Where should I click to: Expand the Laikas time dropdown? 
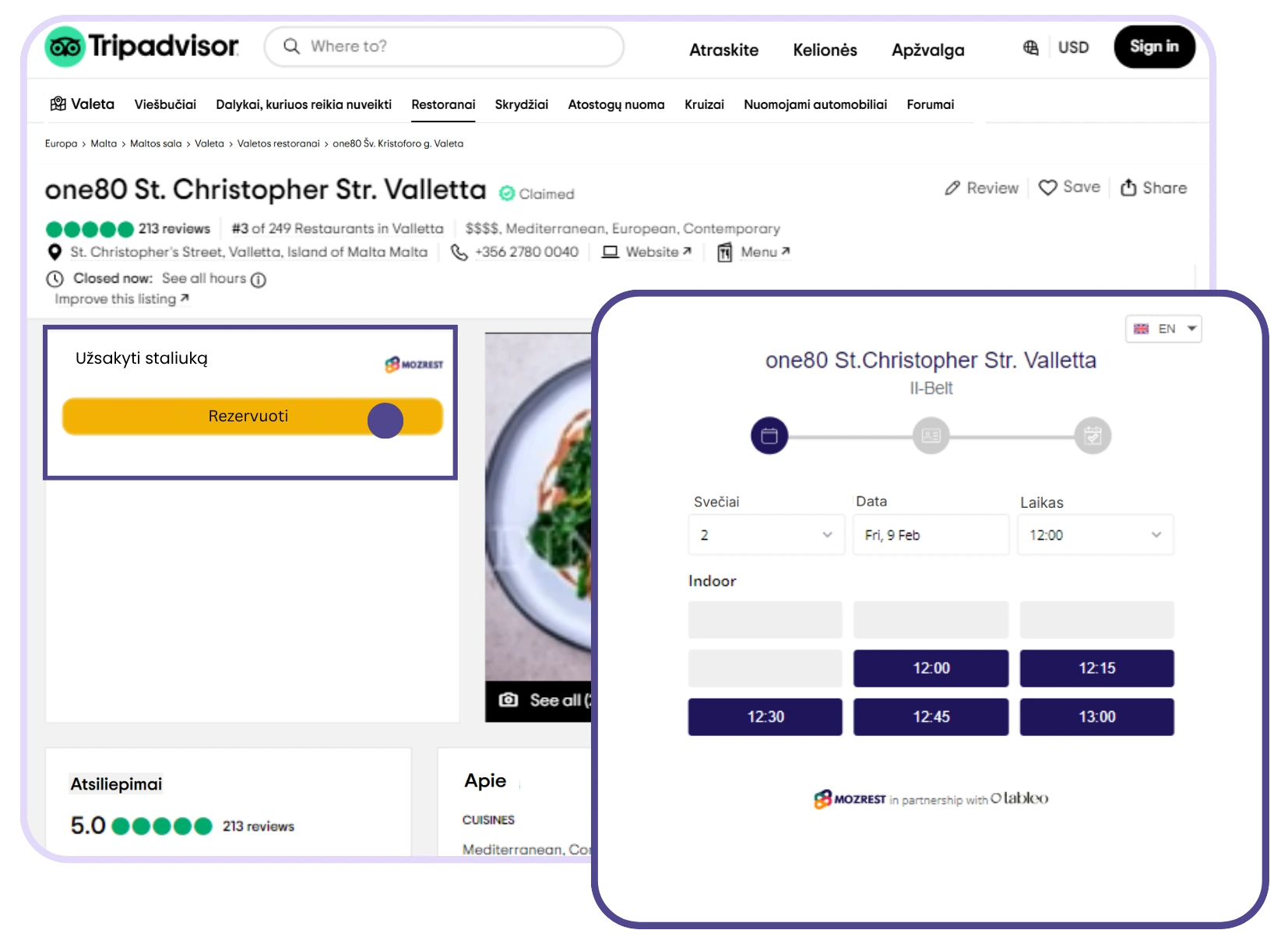pos(1096,535)
